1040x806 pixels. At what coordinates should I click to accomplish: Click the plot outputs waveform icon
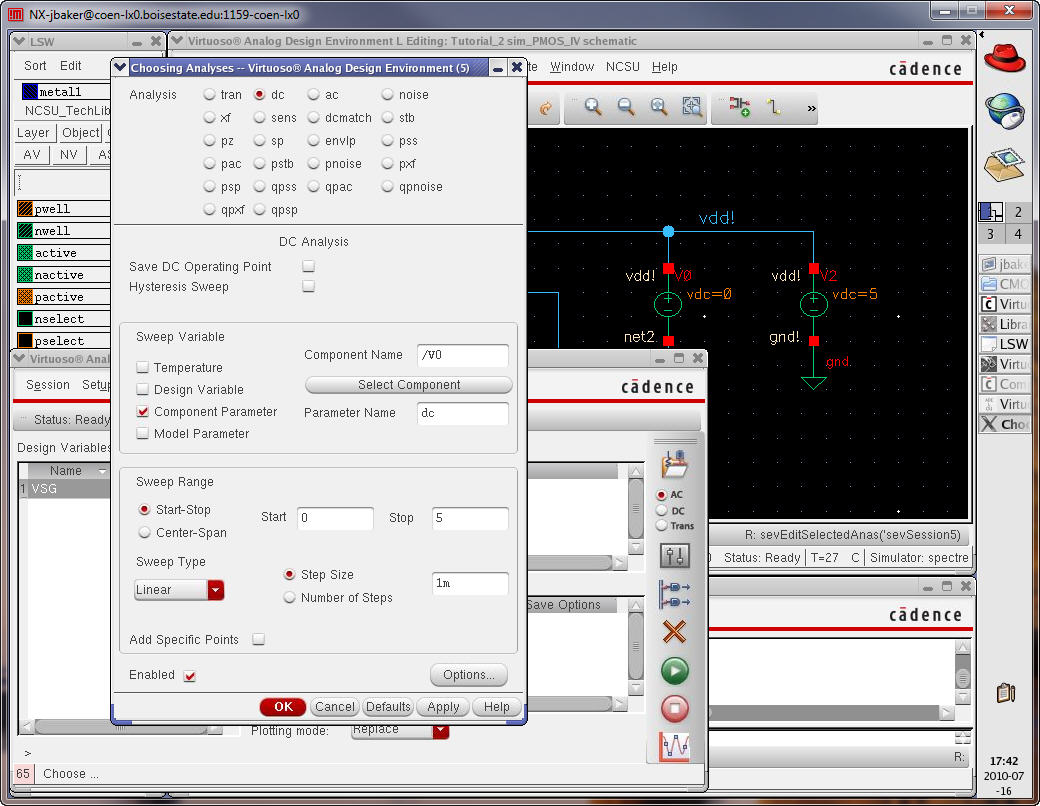click(675, 746)
